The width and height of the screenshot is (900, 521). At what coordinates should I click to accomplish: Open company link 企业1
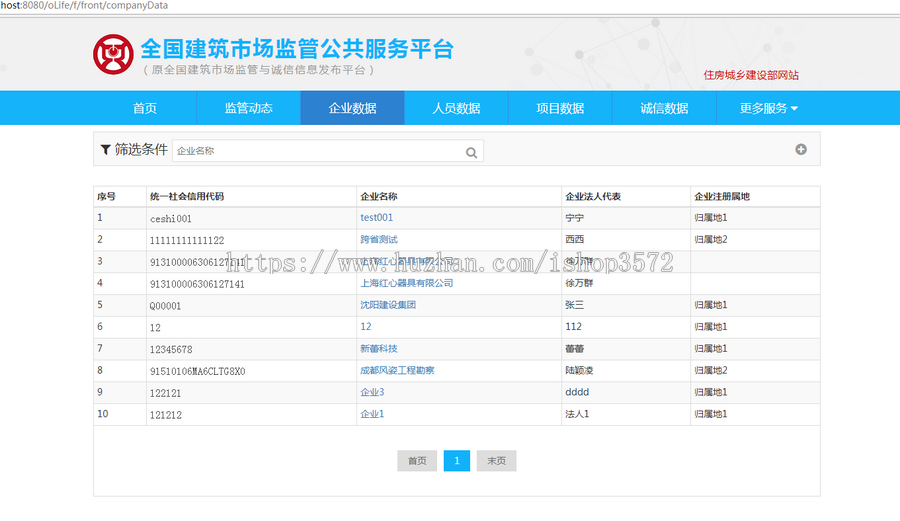(x=372, y=414)
